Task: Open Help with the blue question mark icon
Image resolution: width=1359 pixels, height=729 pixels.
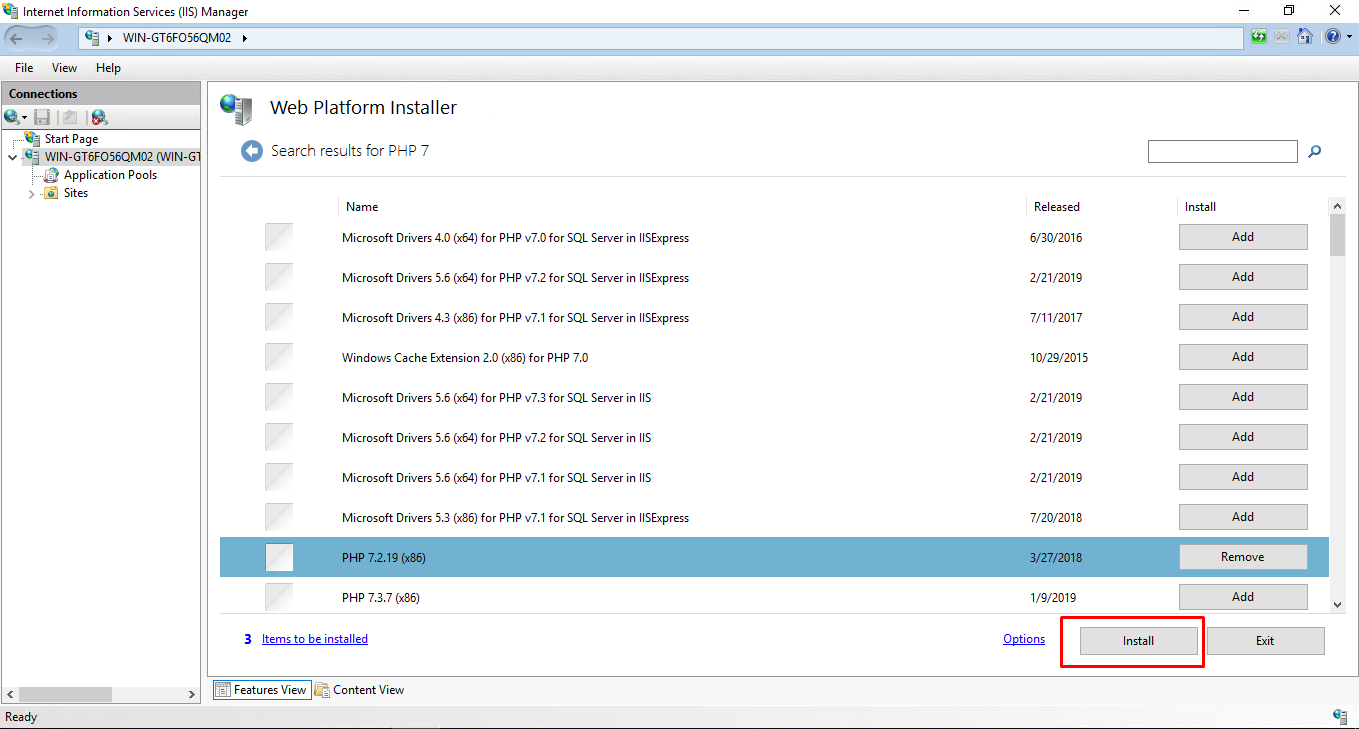Action: pos(1332,37)
